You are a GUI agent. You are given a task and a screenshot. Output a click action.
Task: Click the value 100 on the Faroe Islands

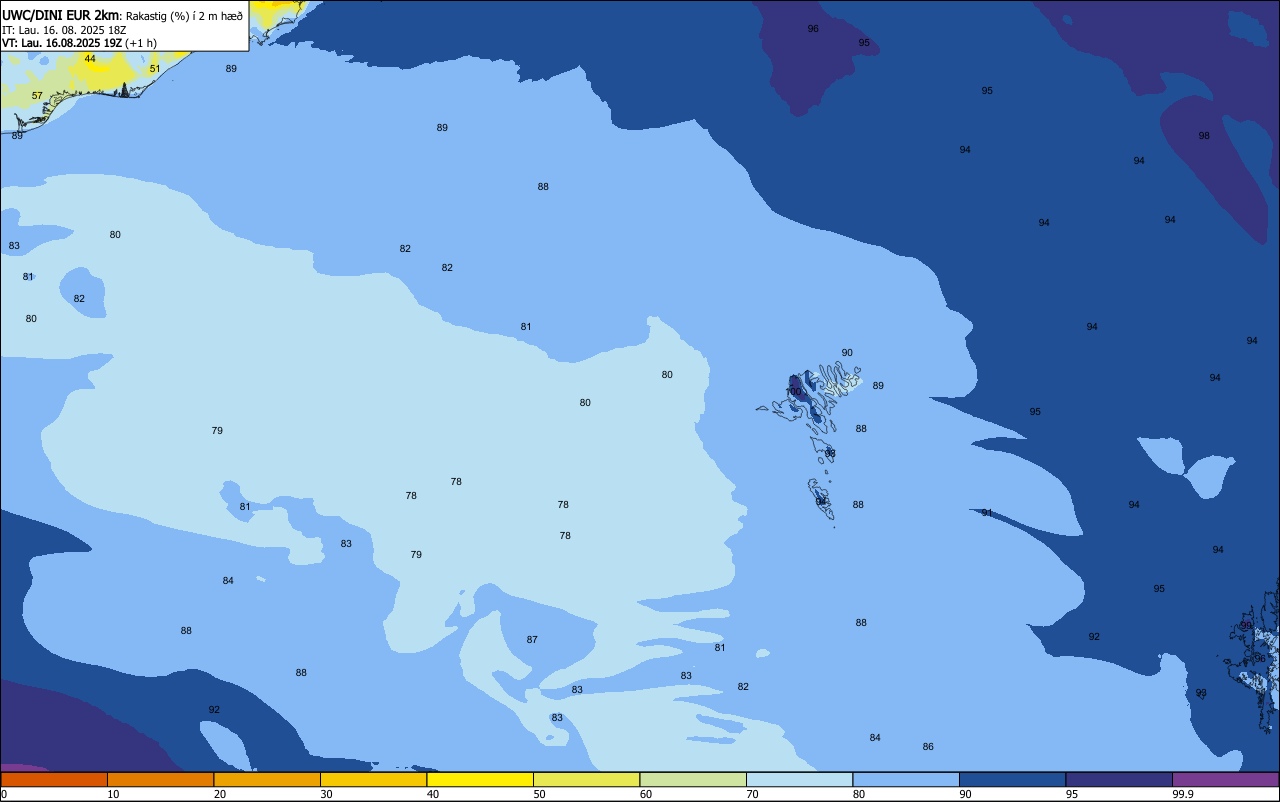[x=793, y=391]
